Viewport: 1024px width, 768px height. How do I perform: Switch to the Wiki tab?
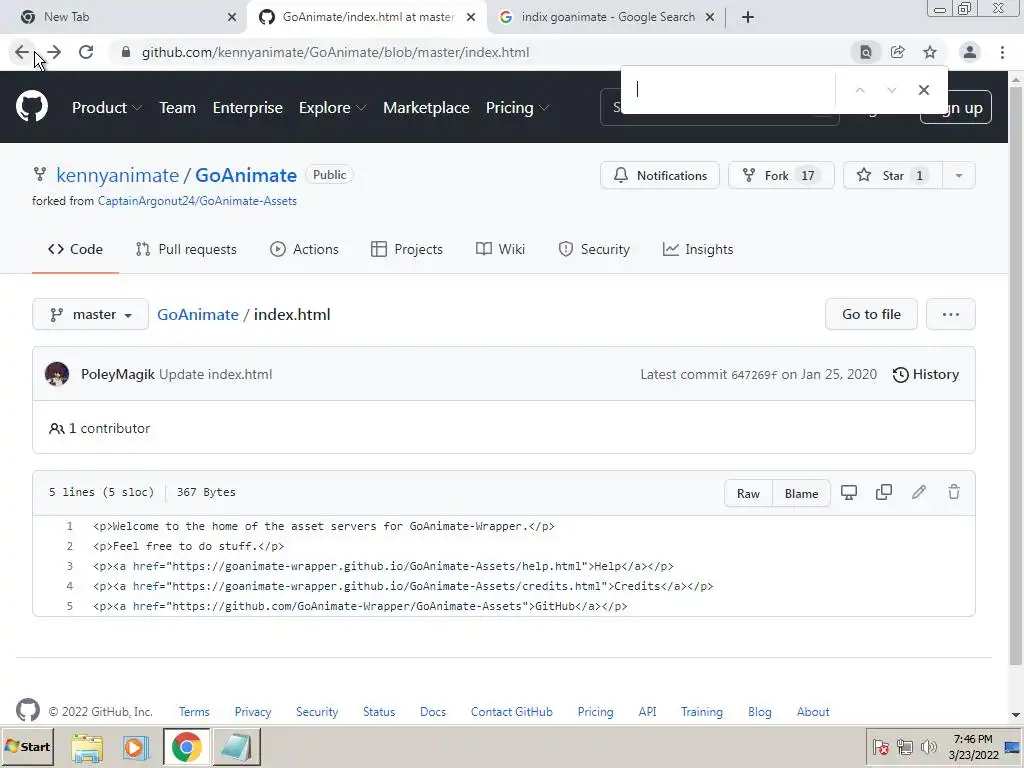point(500,249)
